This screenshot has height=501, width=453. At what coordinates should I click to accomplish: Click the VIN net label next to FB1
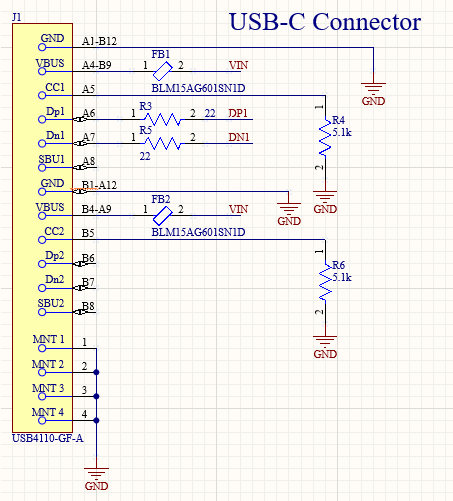[238, 65]
